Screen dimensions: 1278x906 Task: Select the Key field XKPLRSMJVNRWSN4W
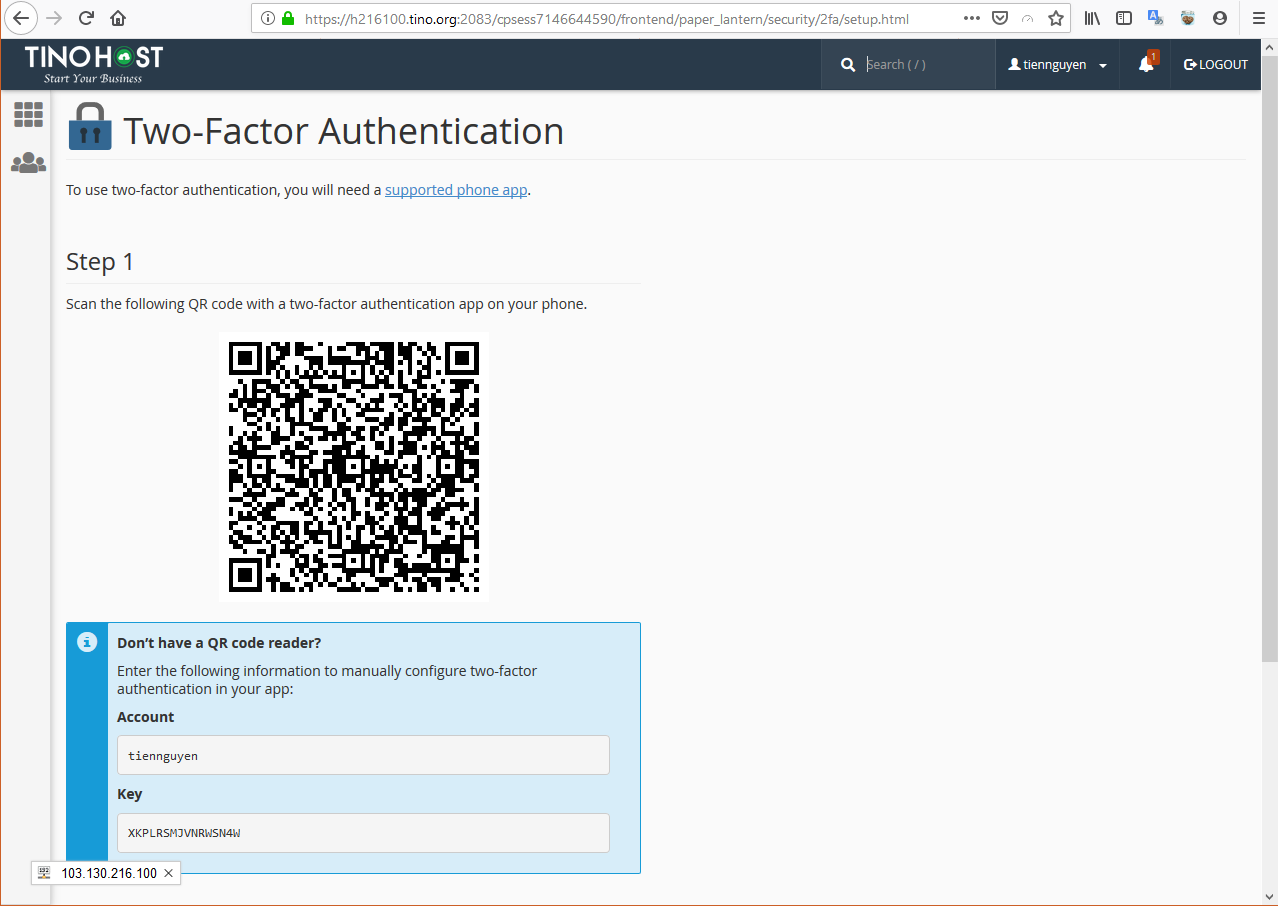pos(363,833)
